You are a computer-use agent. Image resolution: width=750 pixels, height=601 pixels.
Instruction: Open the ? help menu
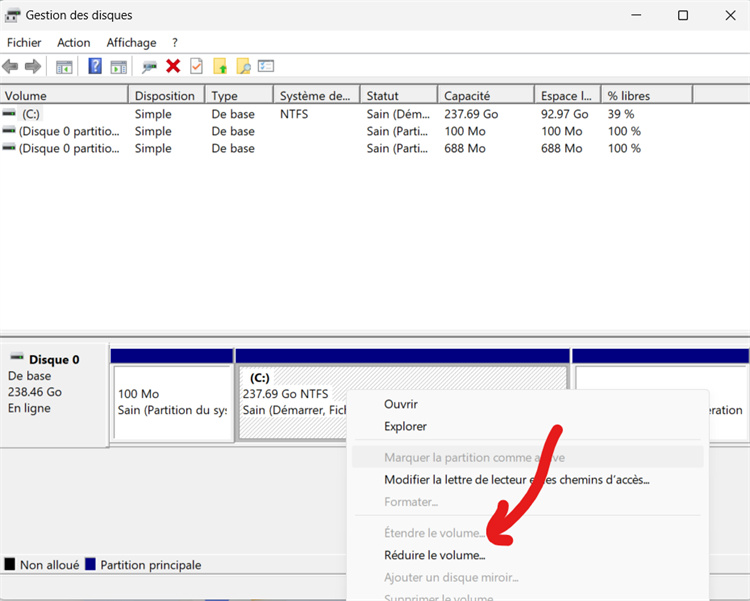pyautogui.click(x=175, y=43)
